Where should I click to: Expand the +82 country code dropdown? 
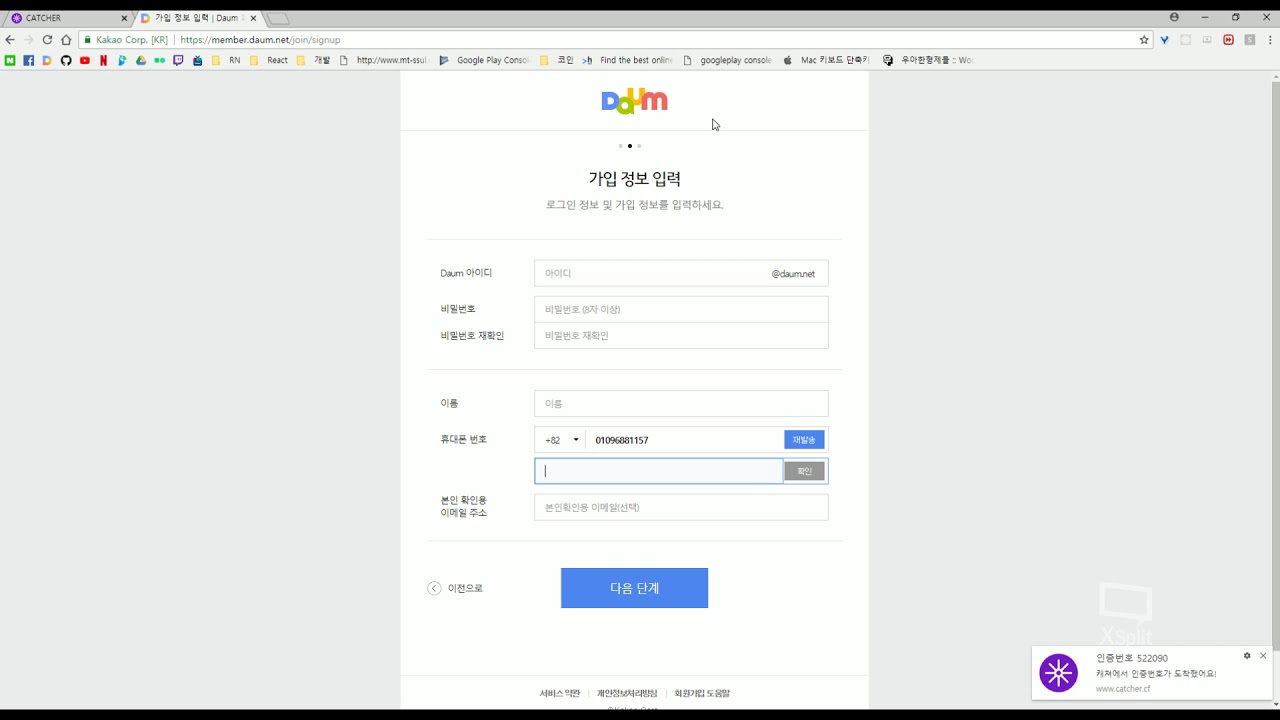(561, 440)
